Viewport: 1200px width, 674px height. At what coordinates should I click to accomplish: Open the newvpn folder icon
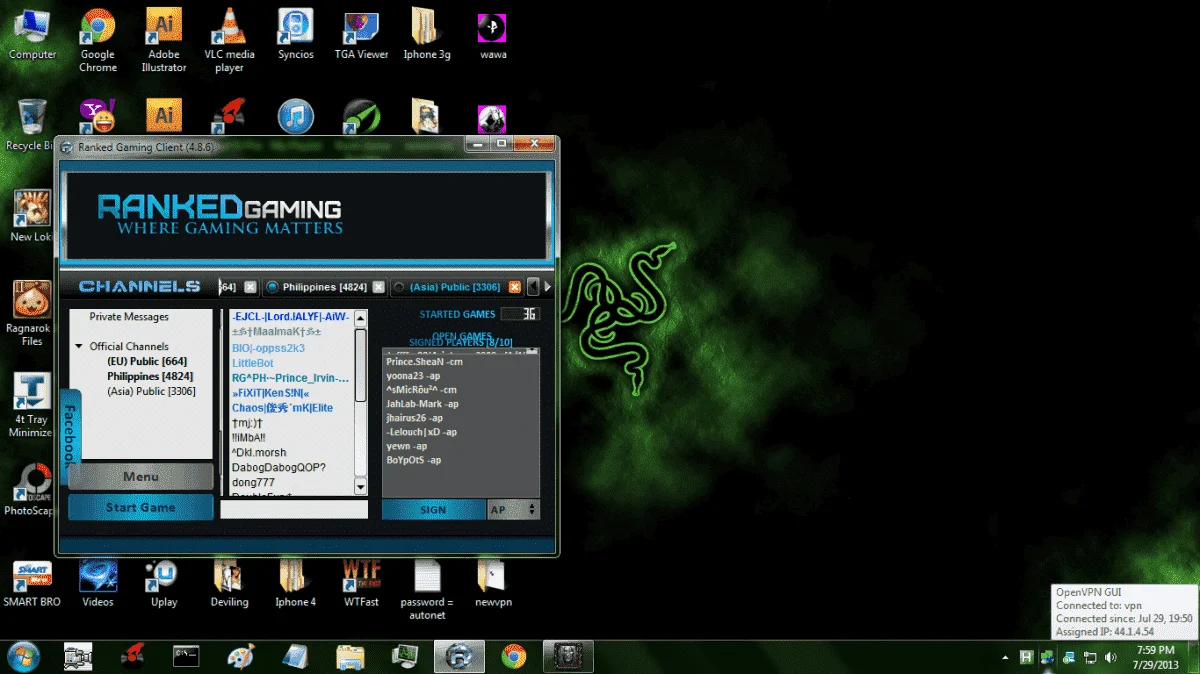493,583
